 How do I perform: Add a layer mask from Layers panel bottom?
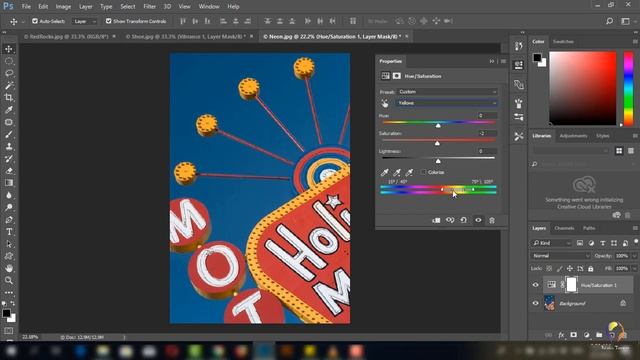pyautogui.click(x=573, y=335)
